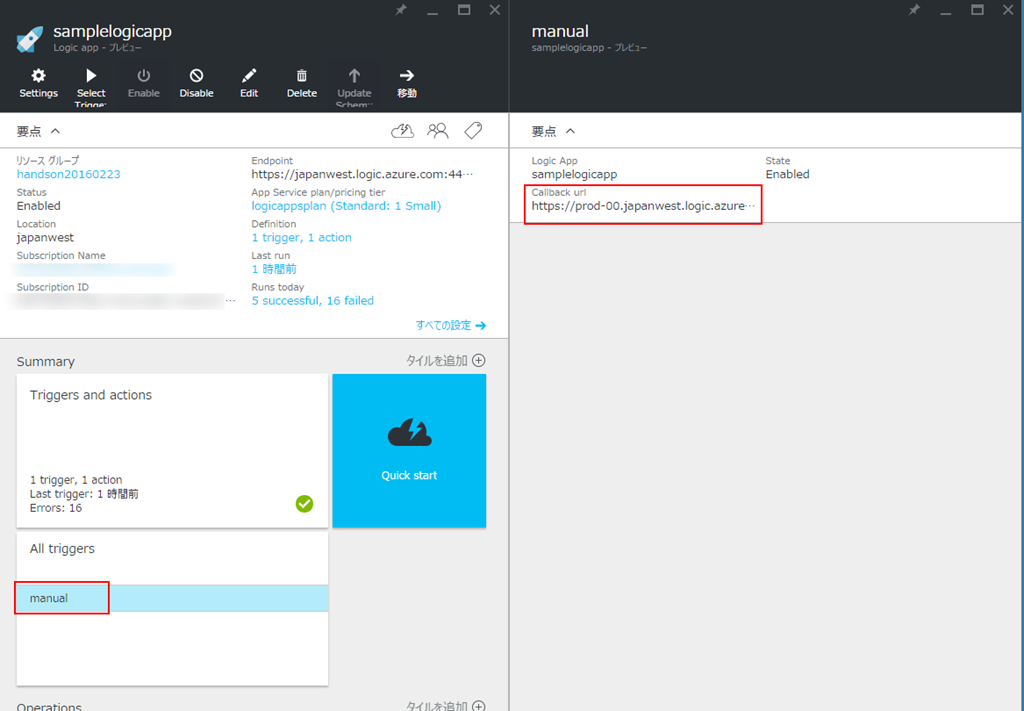
Task: Select the manual trigger row
Action: click(172, 598)
